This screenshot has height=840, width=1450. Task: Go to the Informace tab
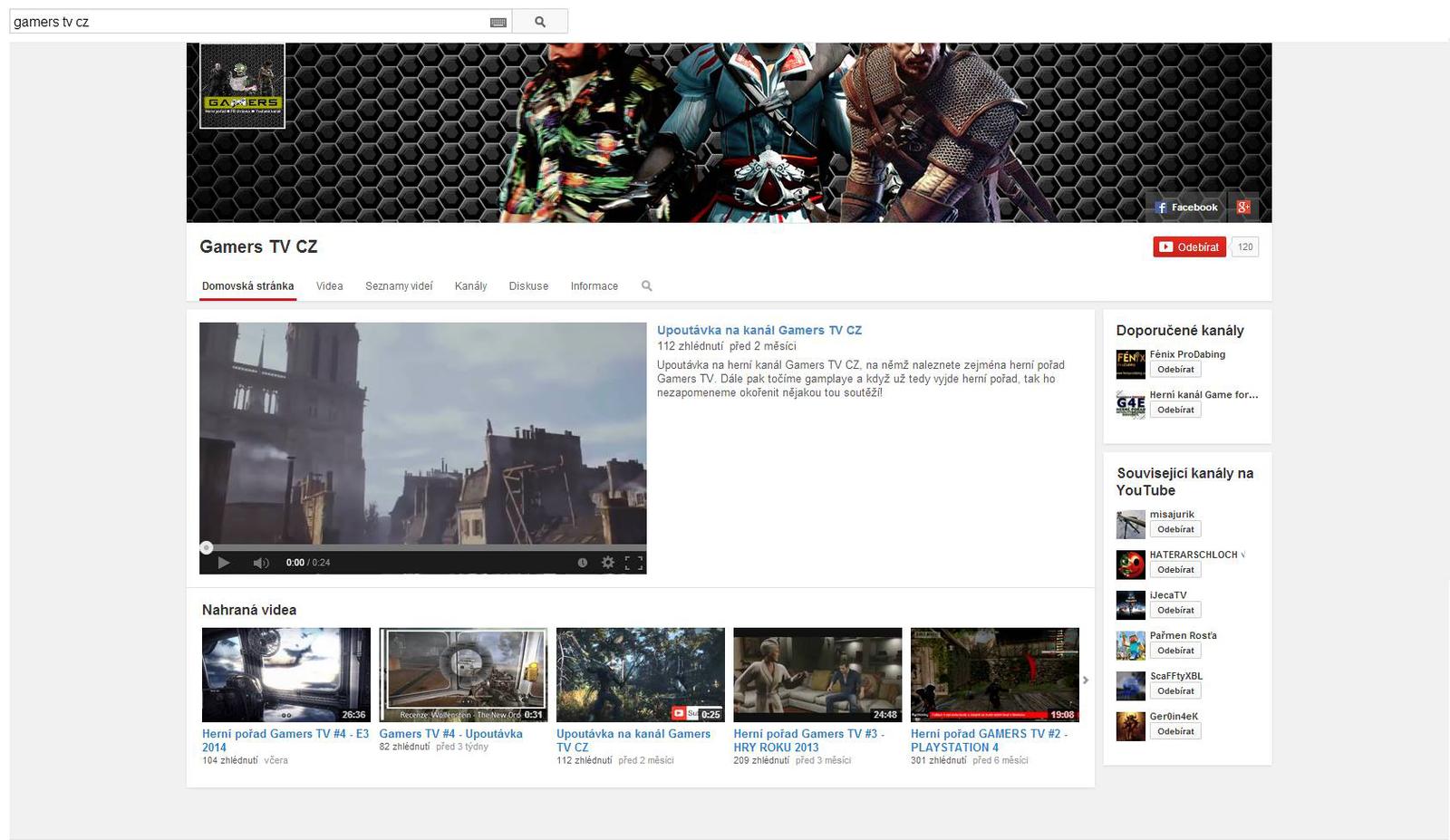pyautogui.click(x=594, y=286)
